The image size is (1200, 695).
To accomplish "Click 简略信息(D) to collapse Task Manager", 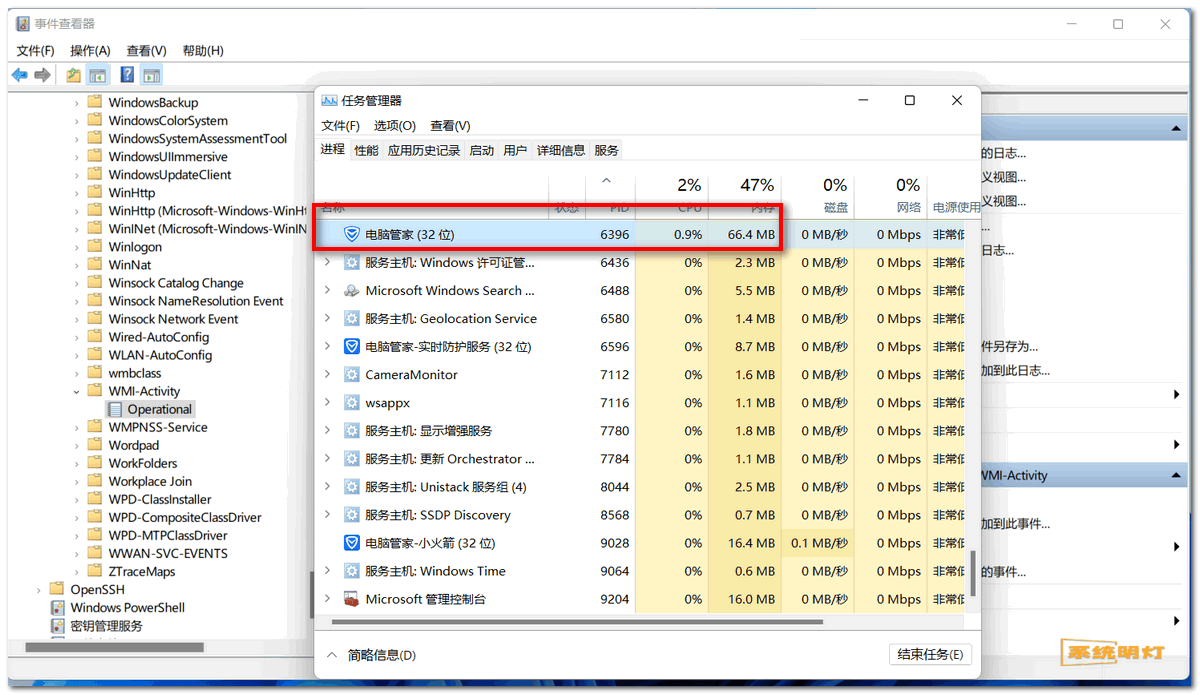I will tap(371, 655).
